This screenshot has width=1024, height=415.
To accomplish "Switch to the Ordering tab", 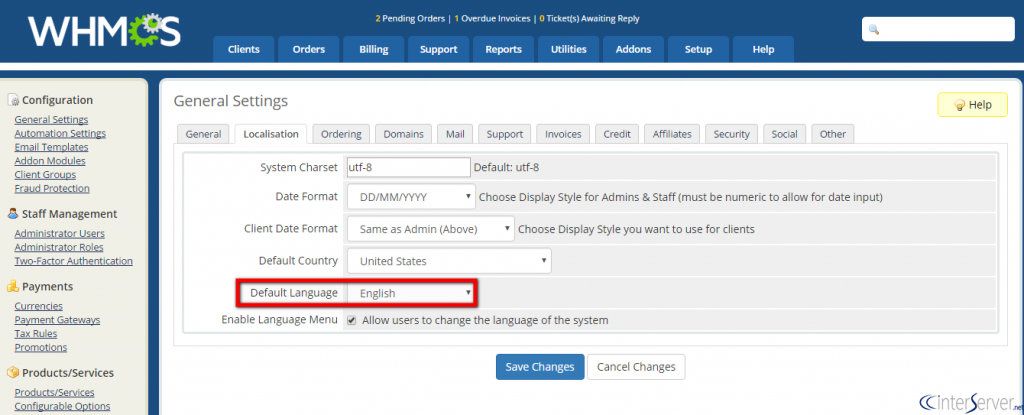I will (341, 134).
